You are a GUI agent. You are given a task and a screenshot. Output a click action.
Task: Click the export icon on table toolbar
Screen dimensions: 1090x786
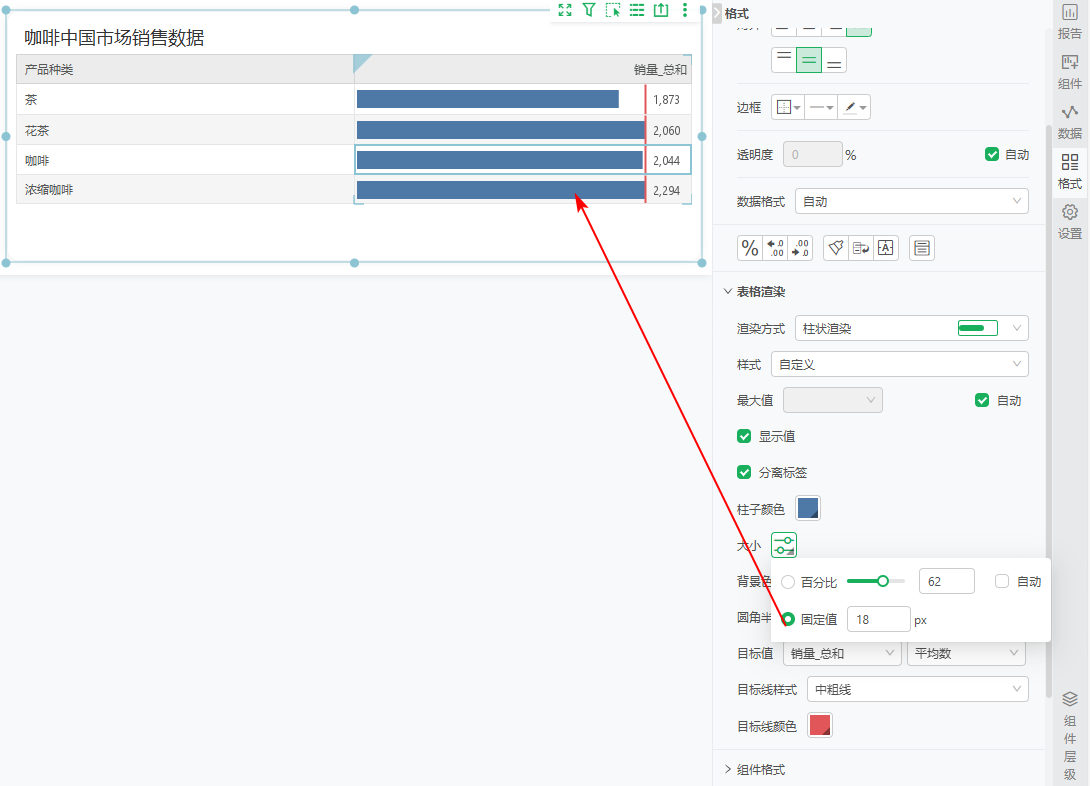[661, 10]
